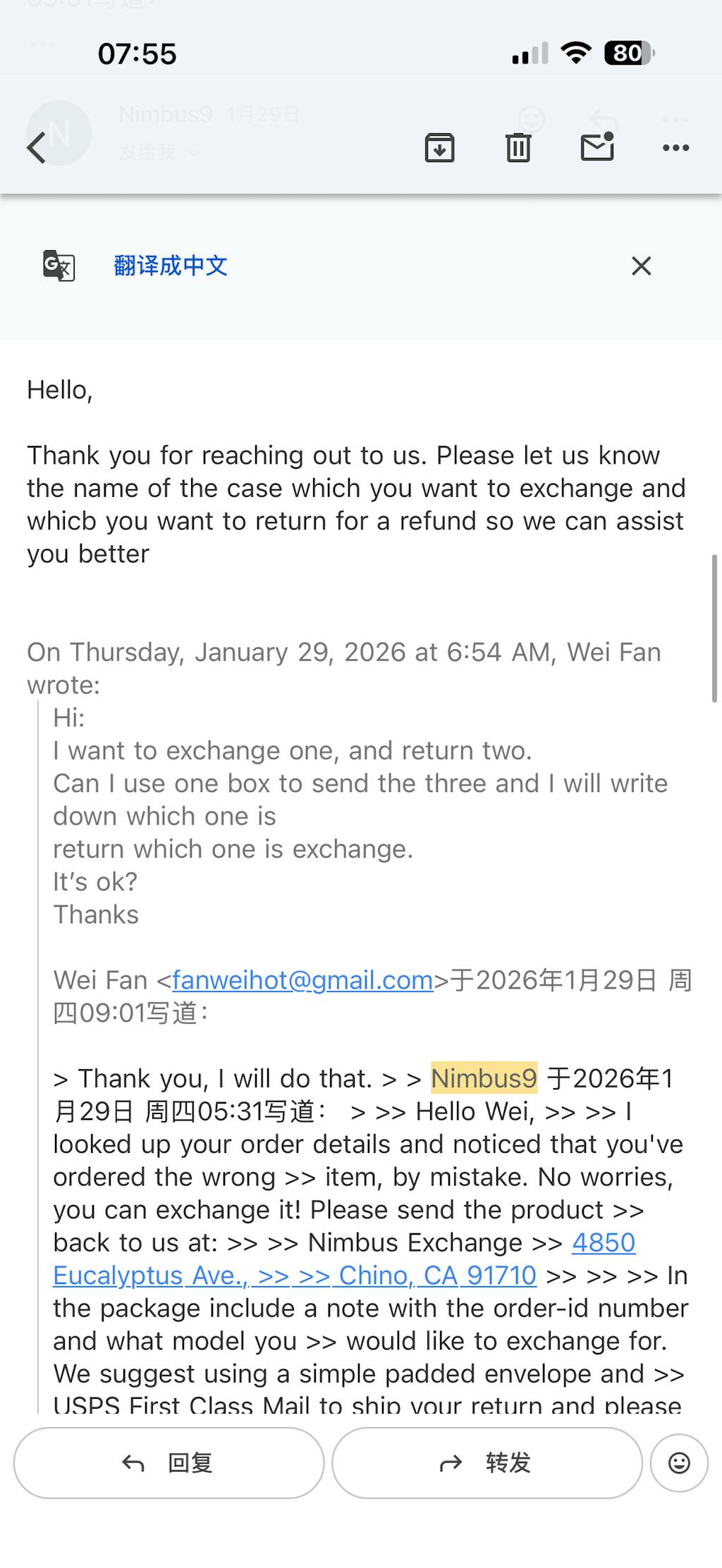The image size is (722, 1568).
Task: Dismiss the translate banner with X
Action: tap(641, 266)
